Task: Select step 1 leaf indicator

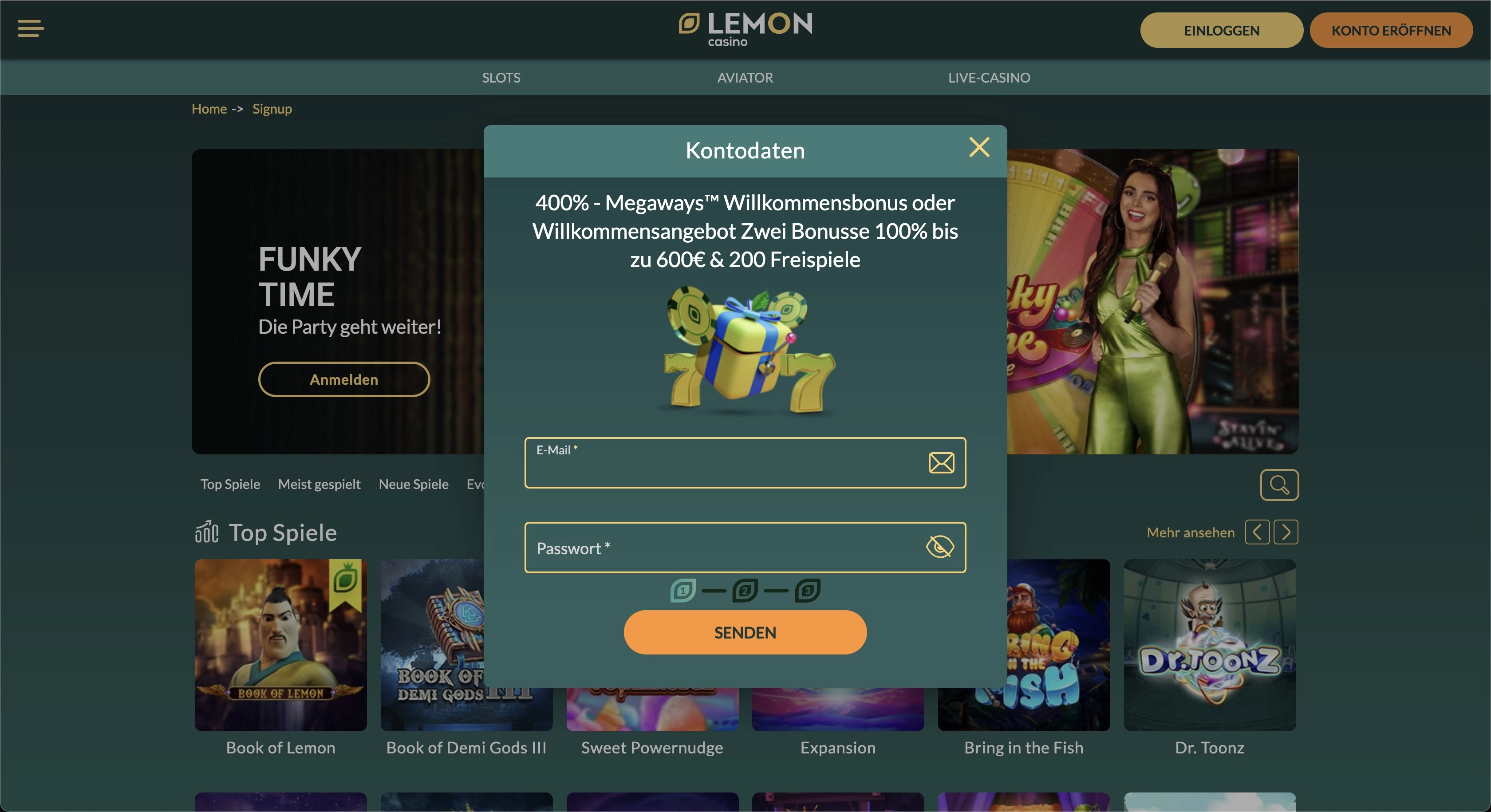Action: pos(683,590)
